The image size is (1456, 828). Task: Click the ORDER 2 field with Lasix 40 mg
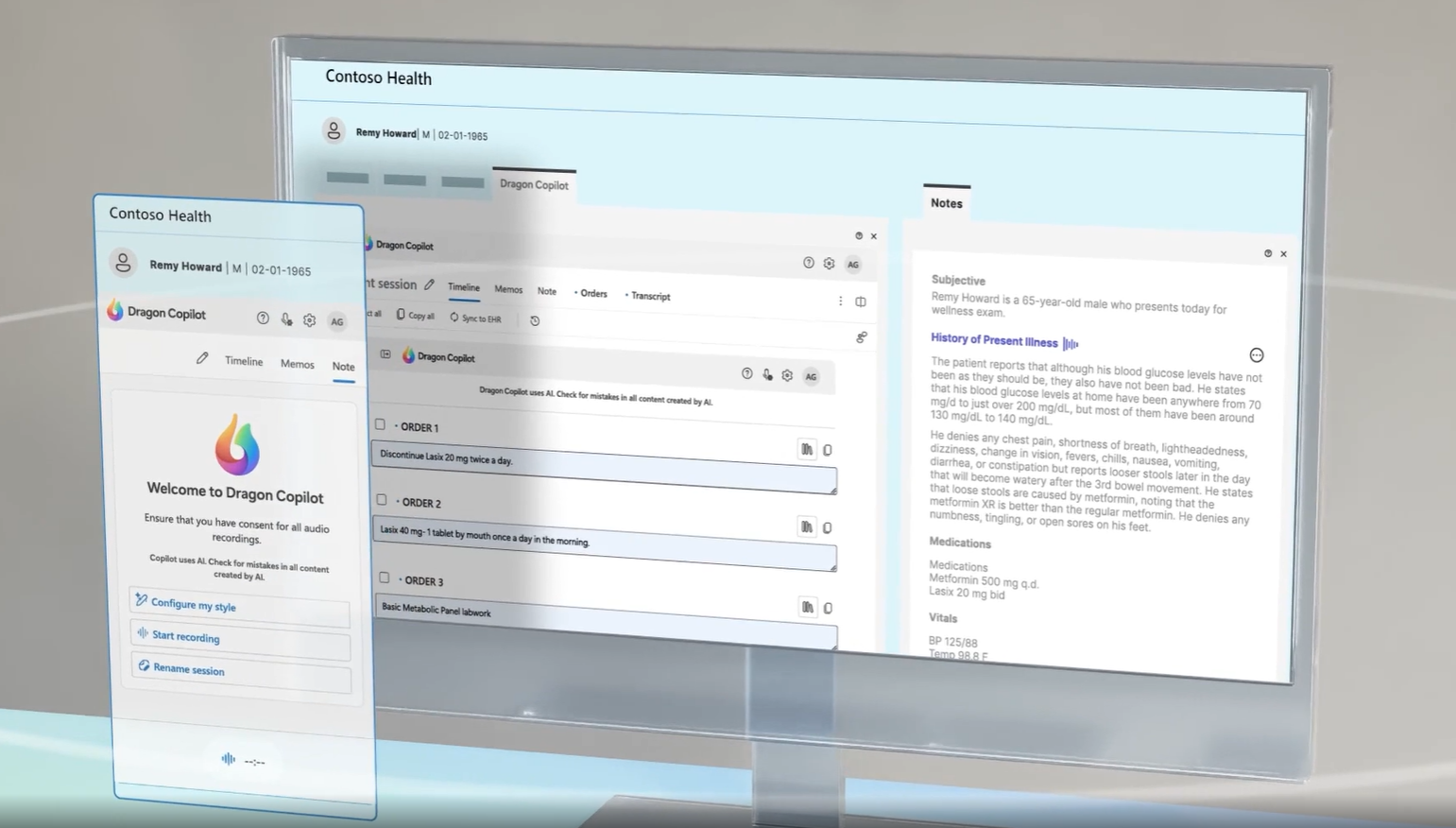(x=605, y=543)
